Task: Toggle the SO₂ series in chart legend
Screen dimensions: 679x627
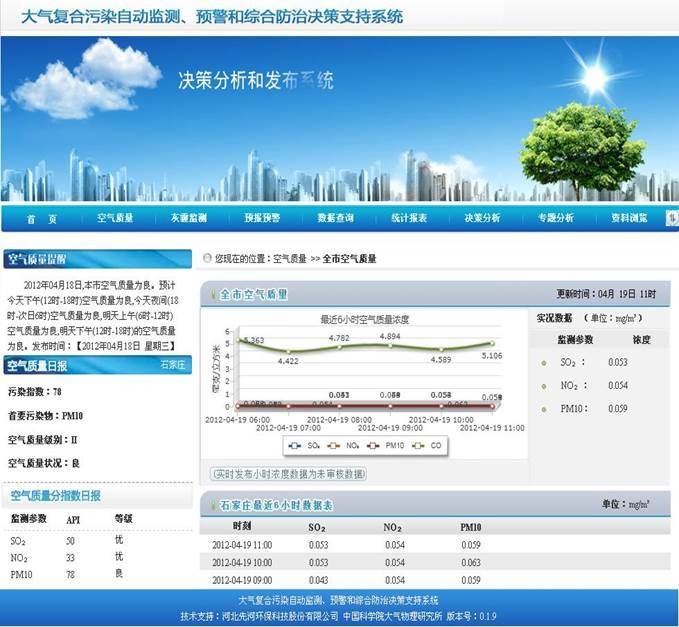Action: pos(300,444)
